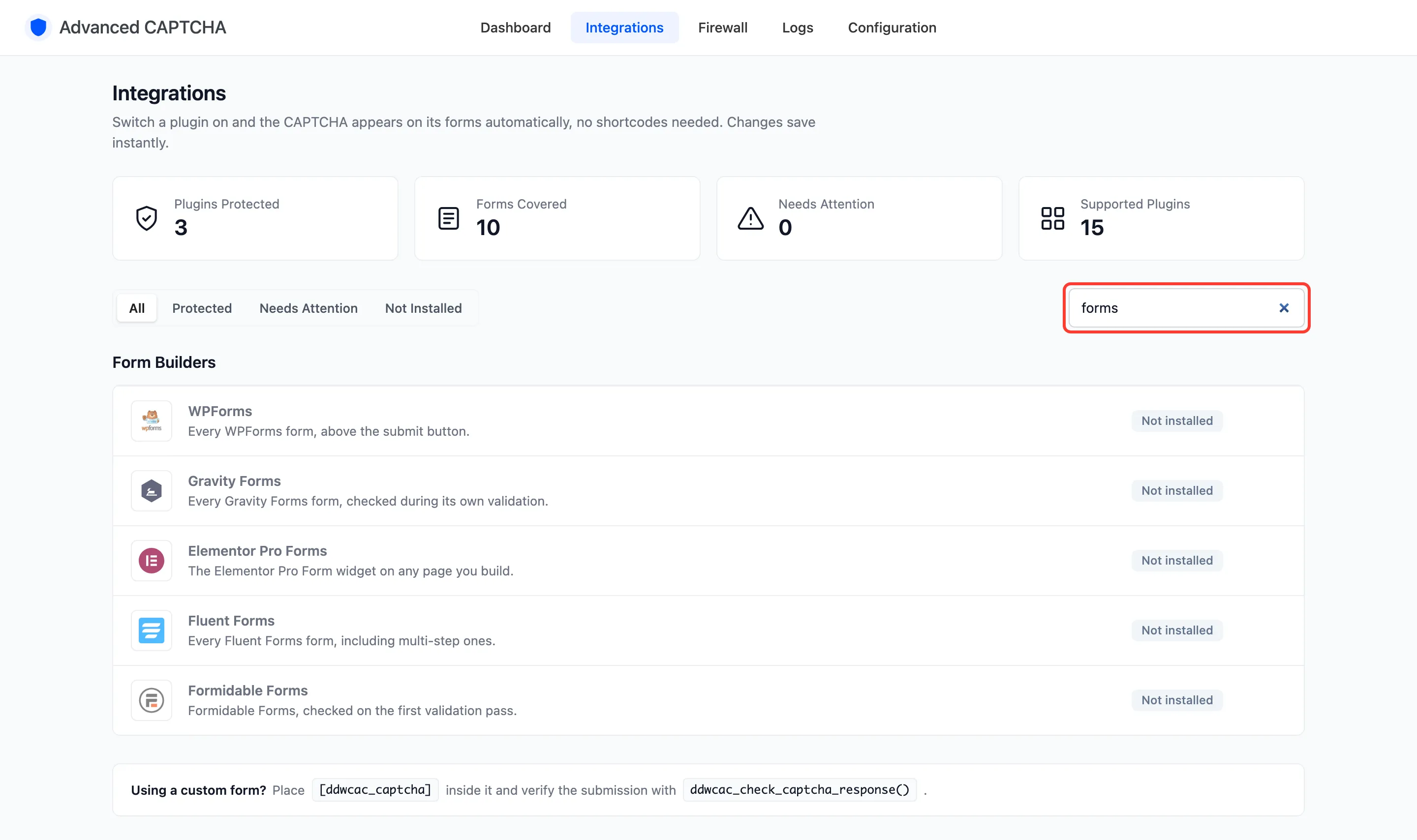
Task: Click the Integrations page heading
Action: tap(169, 93)
